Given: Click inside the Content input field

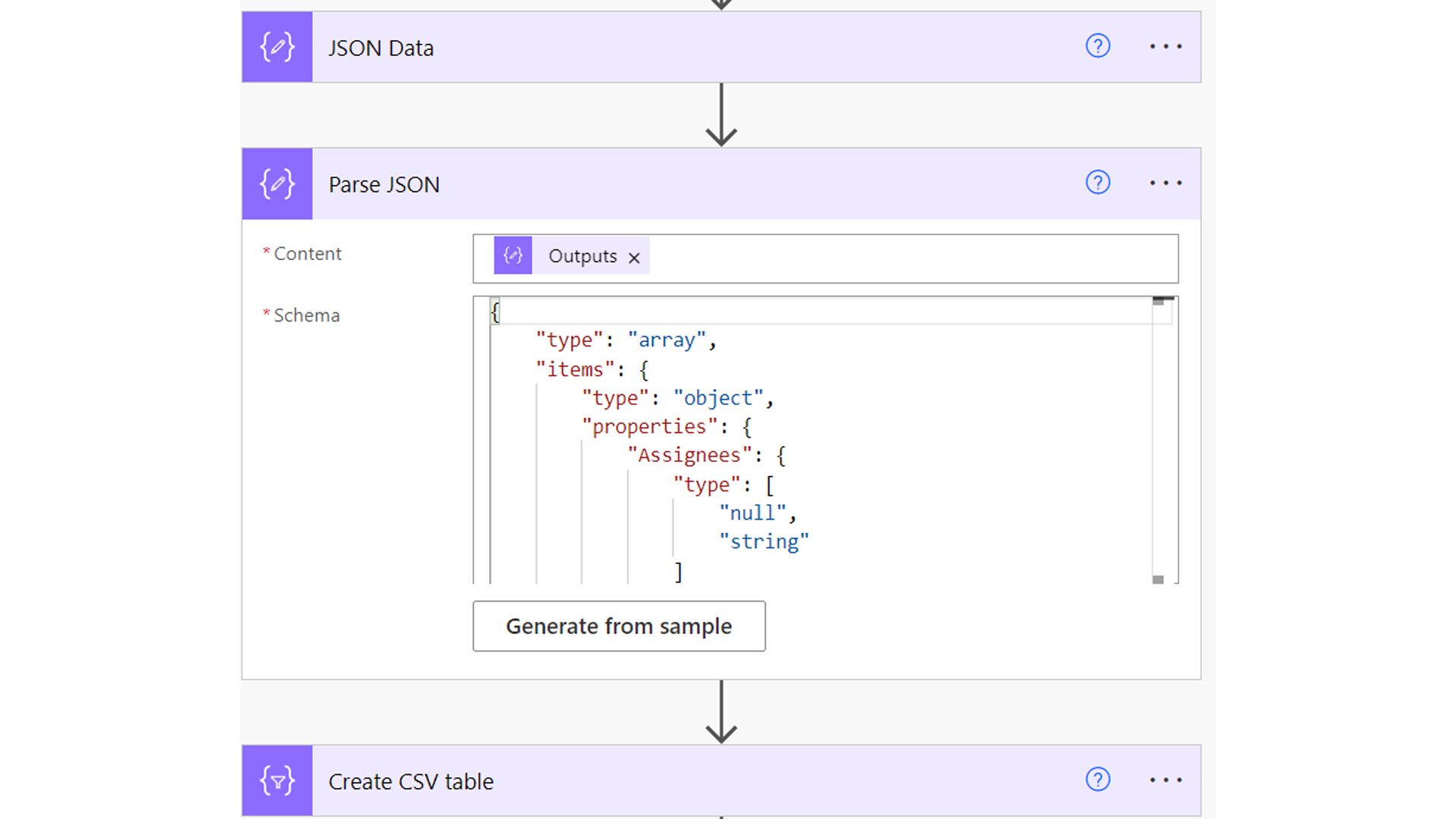Looking at the screenshot, I should 910,259.
